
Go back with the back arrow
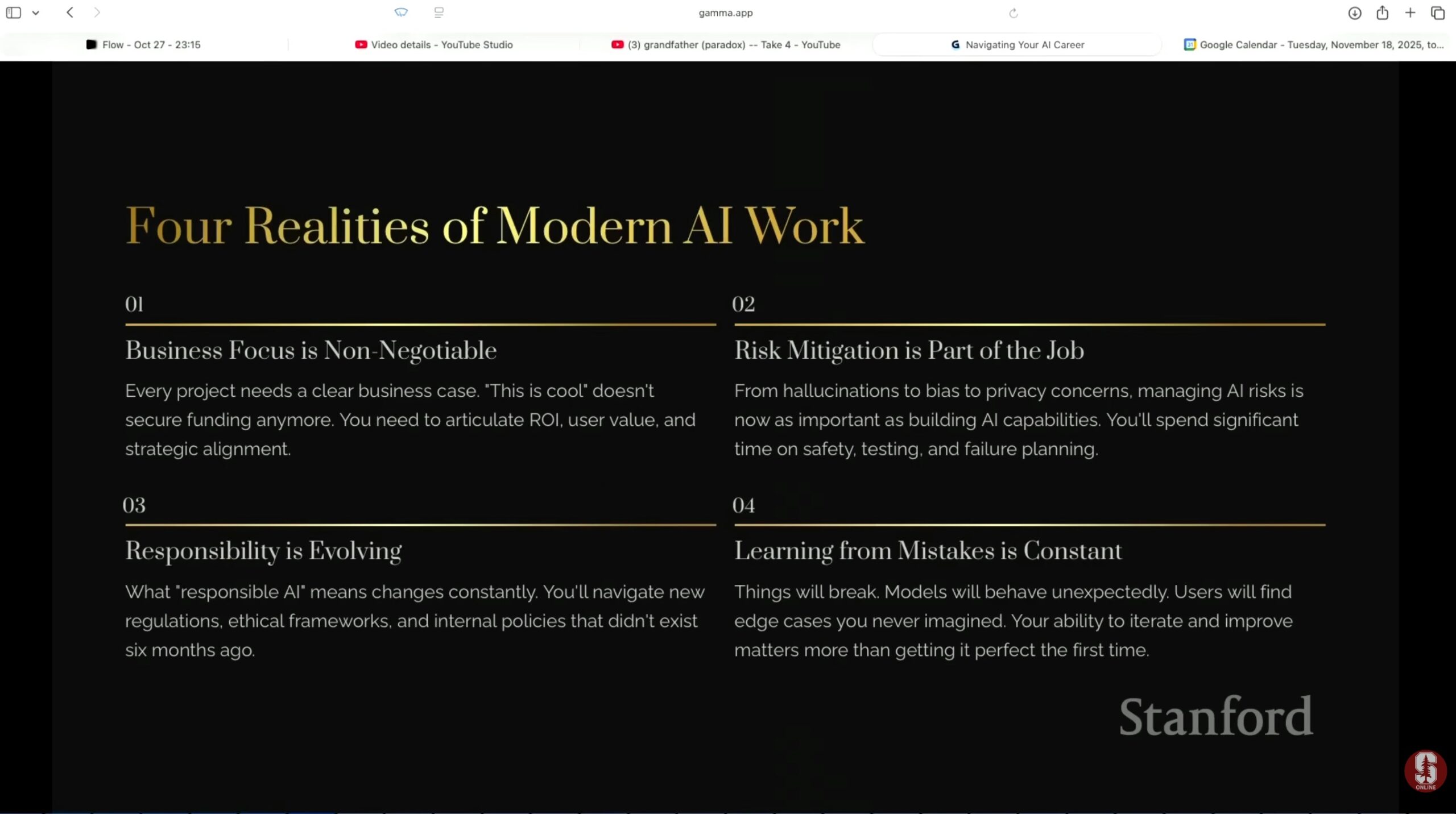pos(69,13)
